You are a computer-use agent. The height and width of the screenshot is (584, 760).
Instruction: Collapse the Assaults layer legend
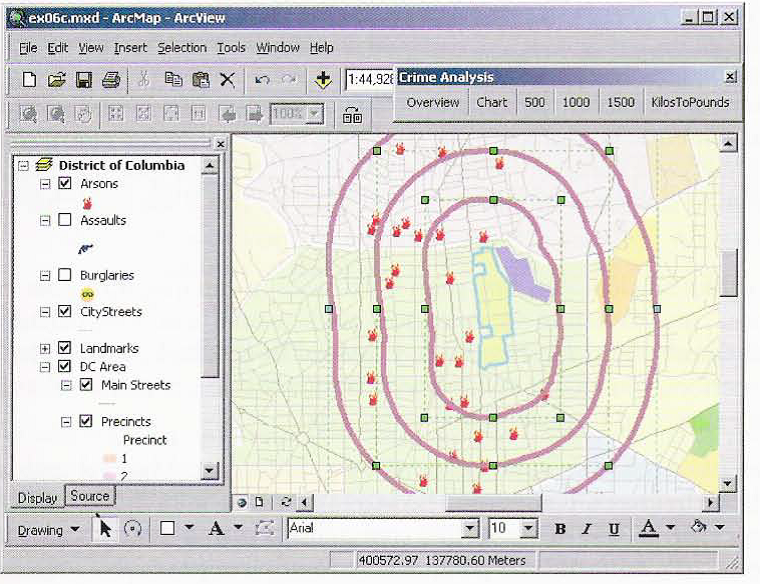[x=45, y=221]
